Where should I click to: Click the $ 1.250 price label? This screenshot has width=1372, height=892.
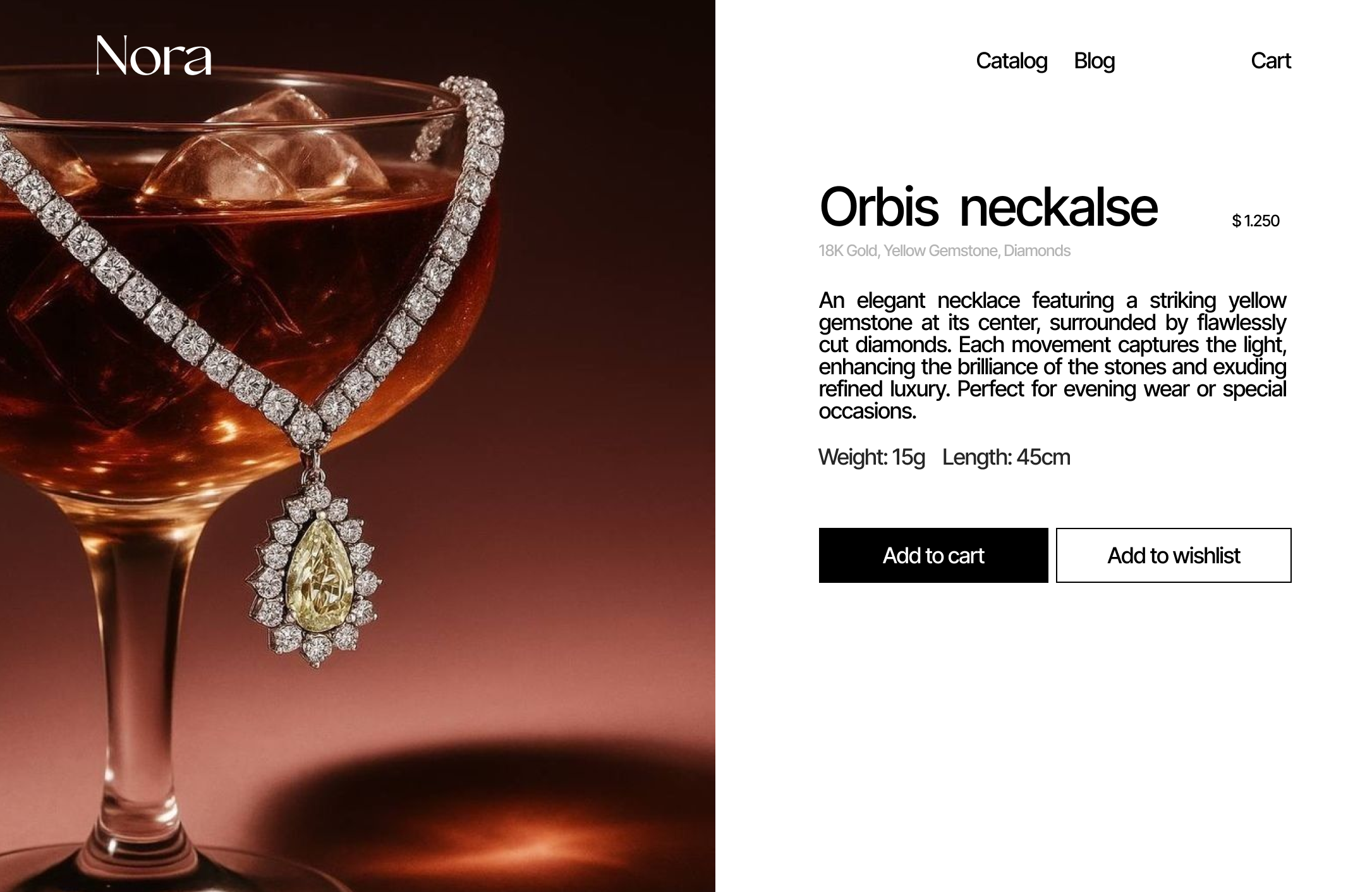tap(1255, 221)
